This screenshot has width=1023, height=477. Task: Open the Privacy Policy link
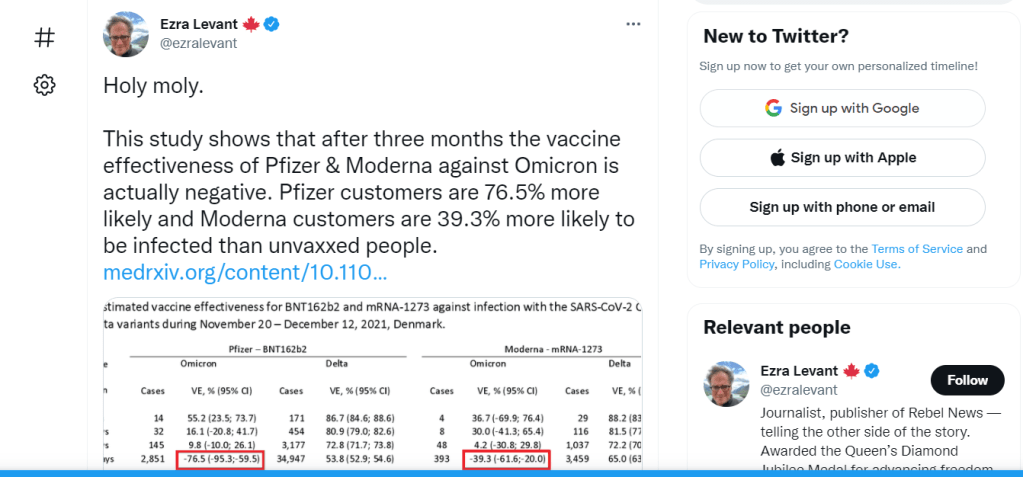point(736,264)
